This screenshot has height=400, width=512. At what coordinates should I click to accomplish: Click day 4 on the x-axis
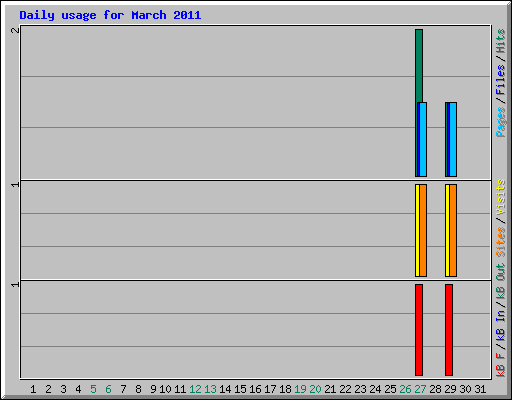coord(78,389)
